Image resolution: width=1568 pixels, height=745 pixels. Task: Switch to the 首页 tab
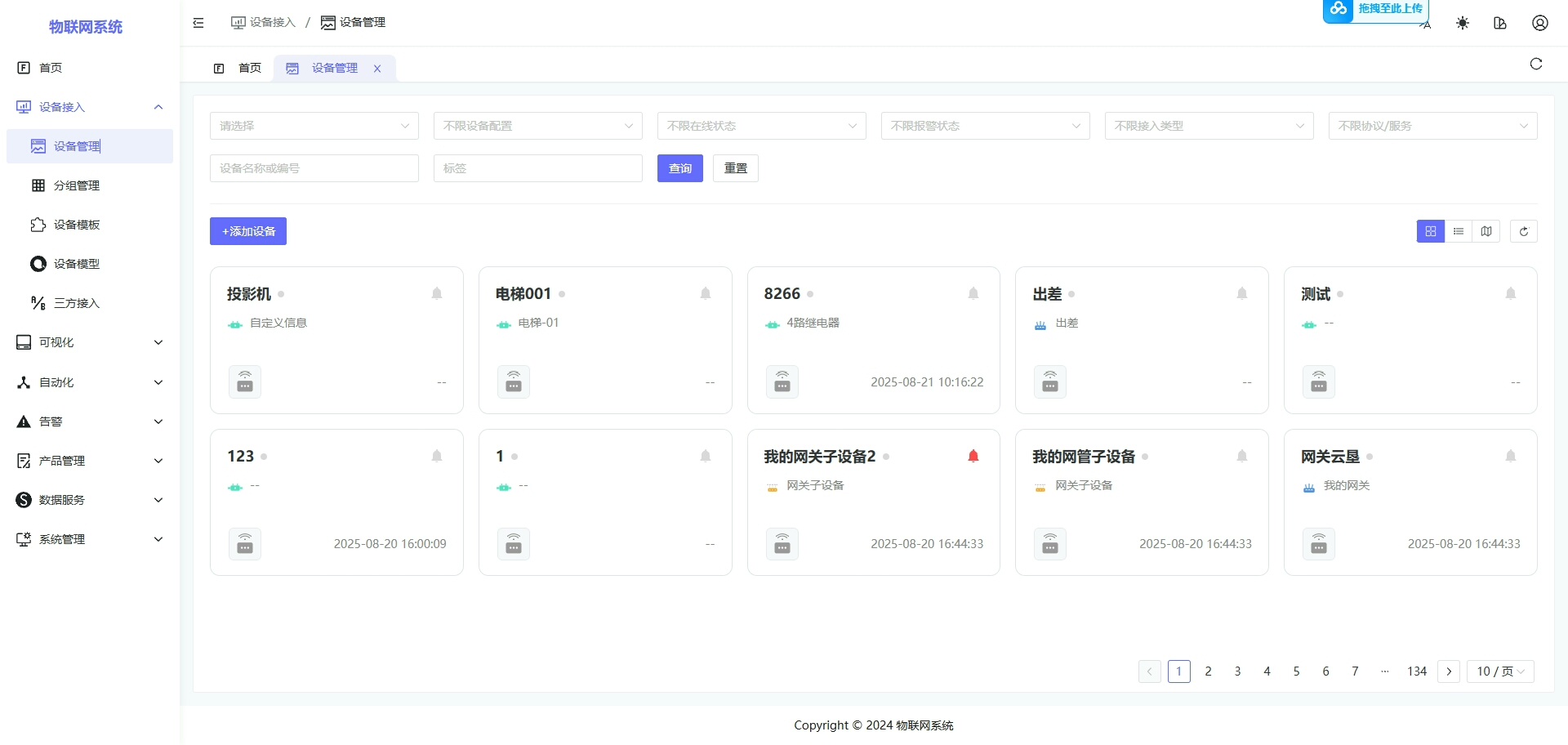(240, 69)
